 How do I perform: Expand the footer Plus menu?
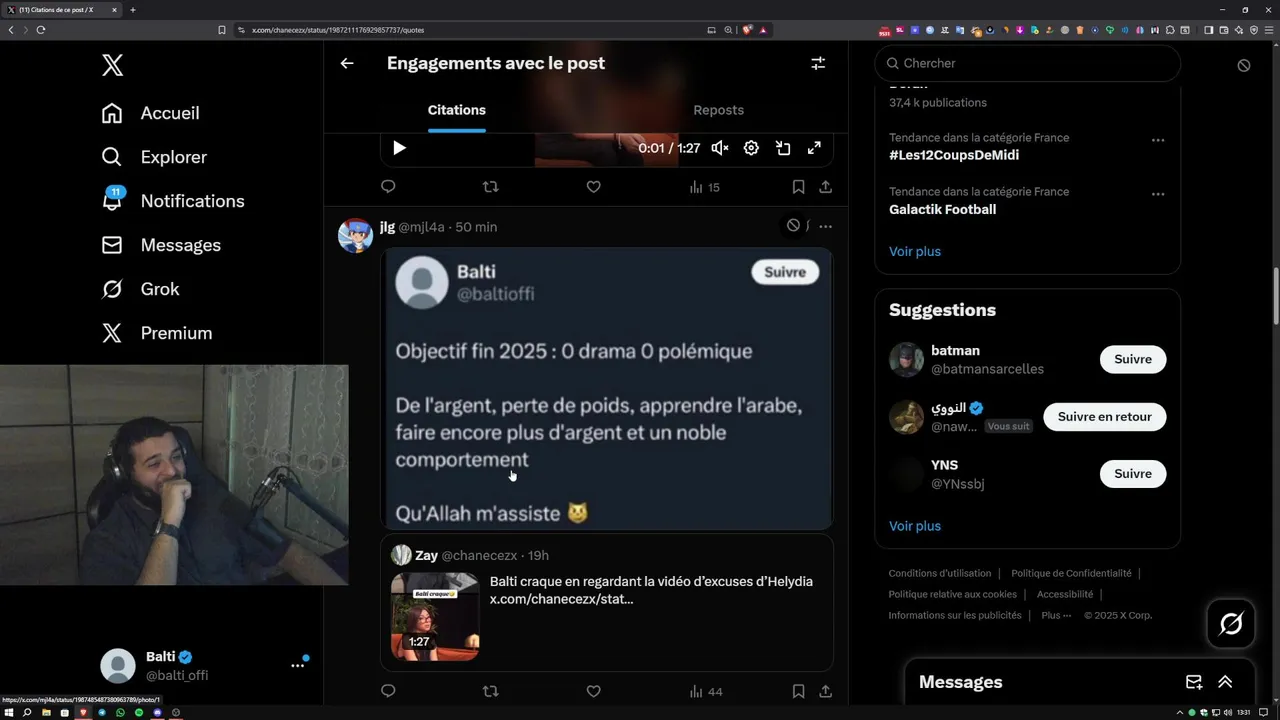(x=1056, y=615)
